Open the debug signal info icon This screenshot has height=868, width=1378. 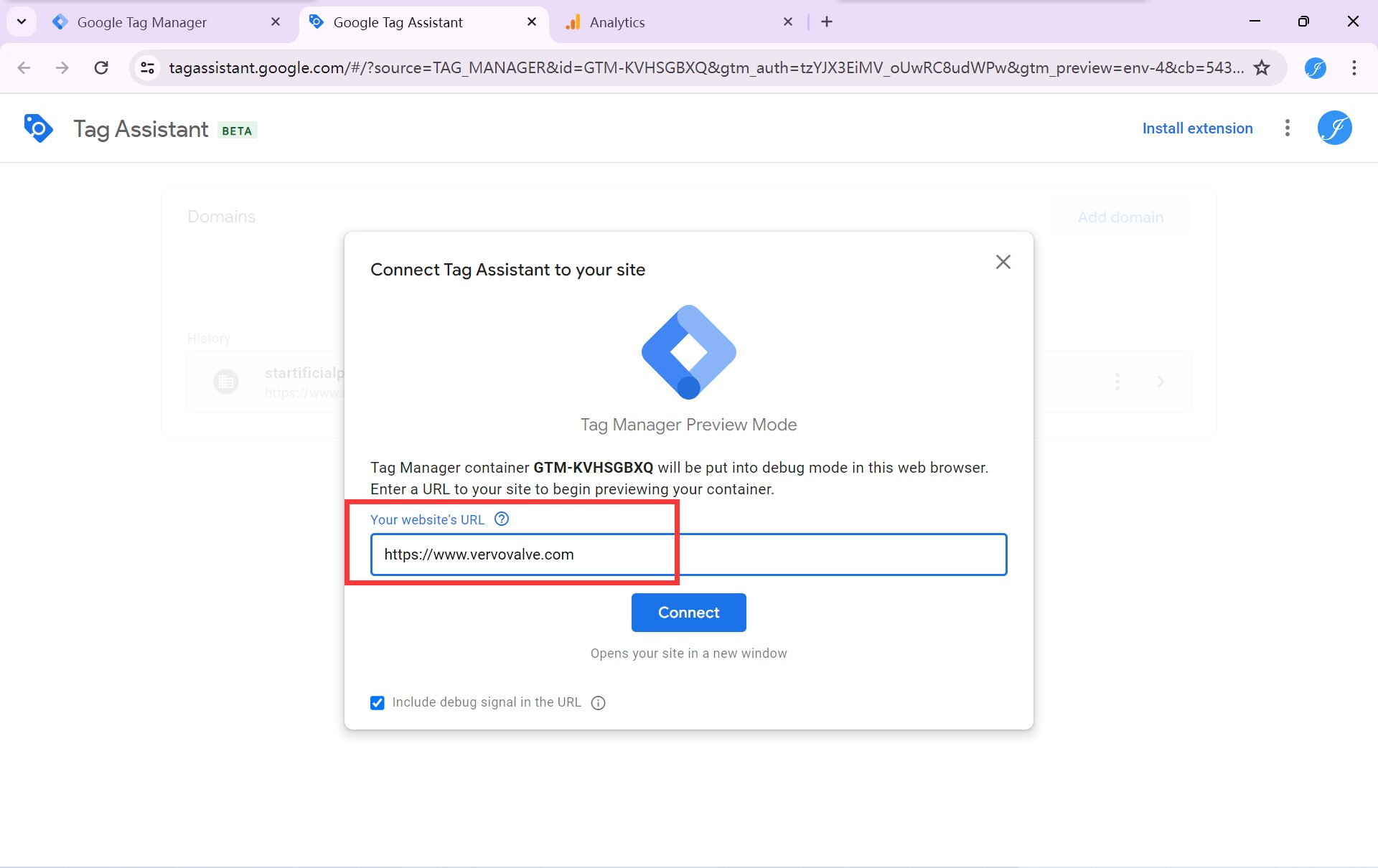pos(598,703)
